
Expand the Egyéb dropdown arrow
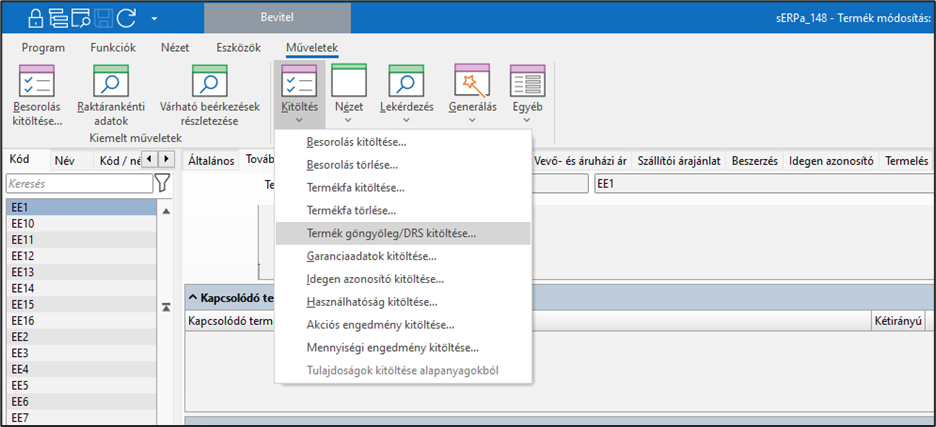pos(528,119)
